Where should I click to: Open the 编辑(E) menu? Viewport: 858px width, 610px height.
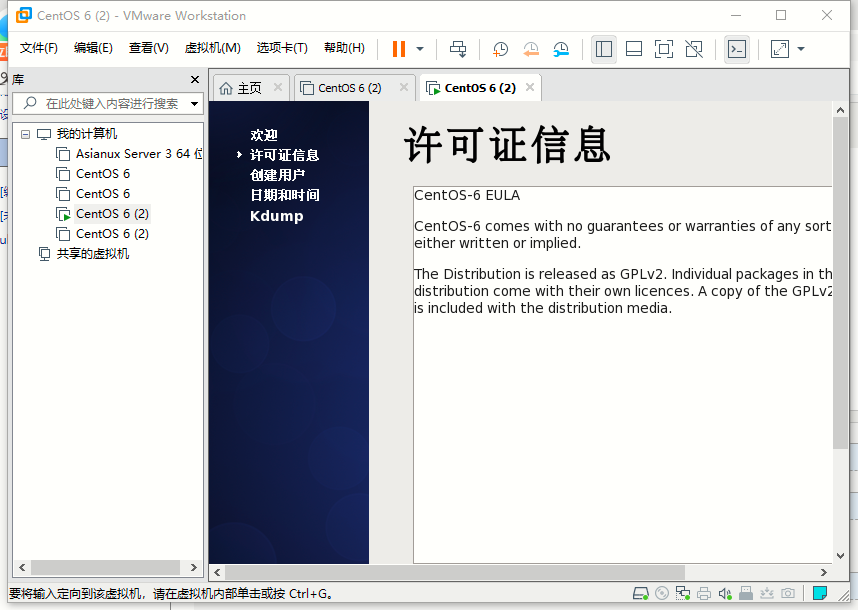tap(93, 48)
